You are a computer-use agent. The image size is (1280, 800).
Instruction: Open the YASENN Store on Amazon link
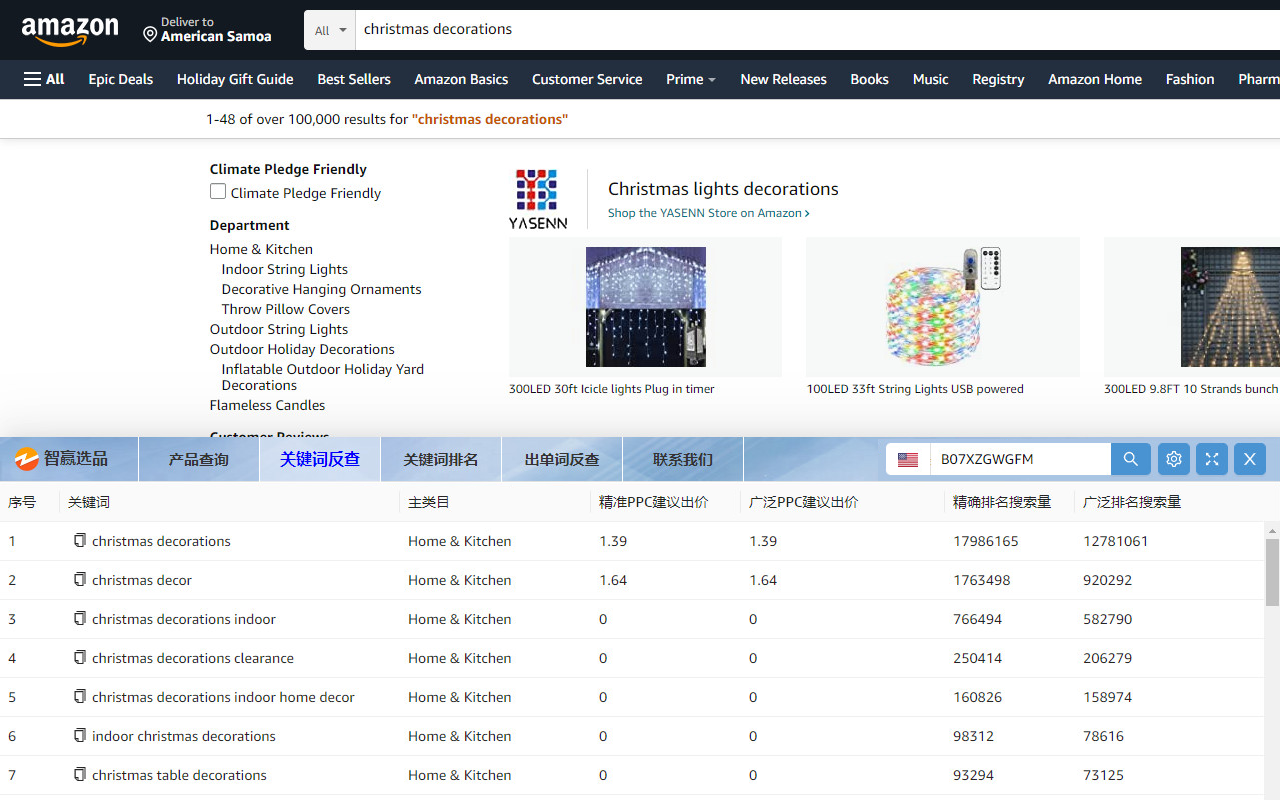[709, 213]
